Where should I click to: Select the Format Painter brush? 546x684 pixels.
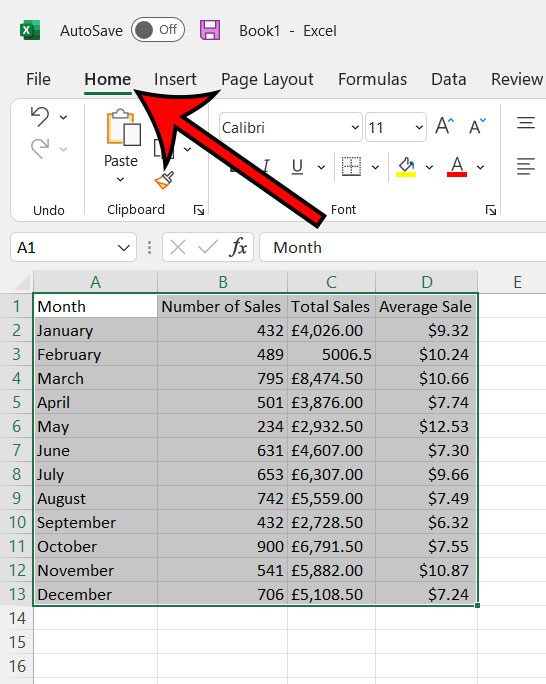coord(164,180)
